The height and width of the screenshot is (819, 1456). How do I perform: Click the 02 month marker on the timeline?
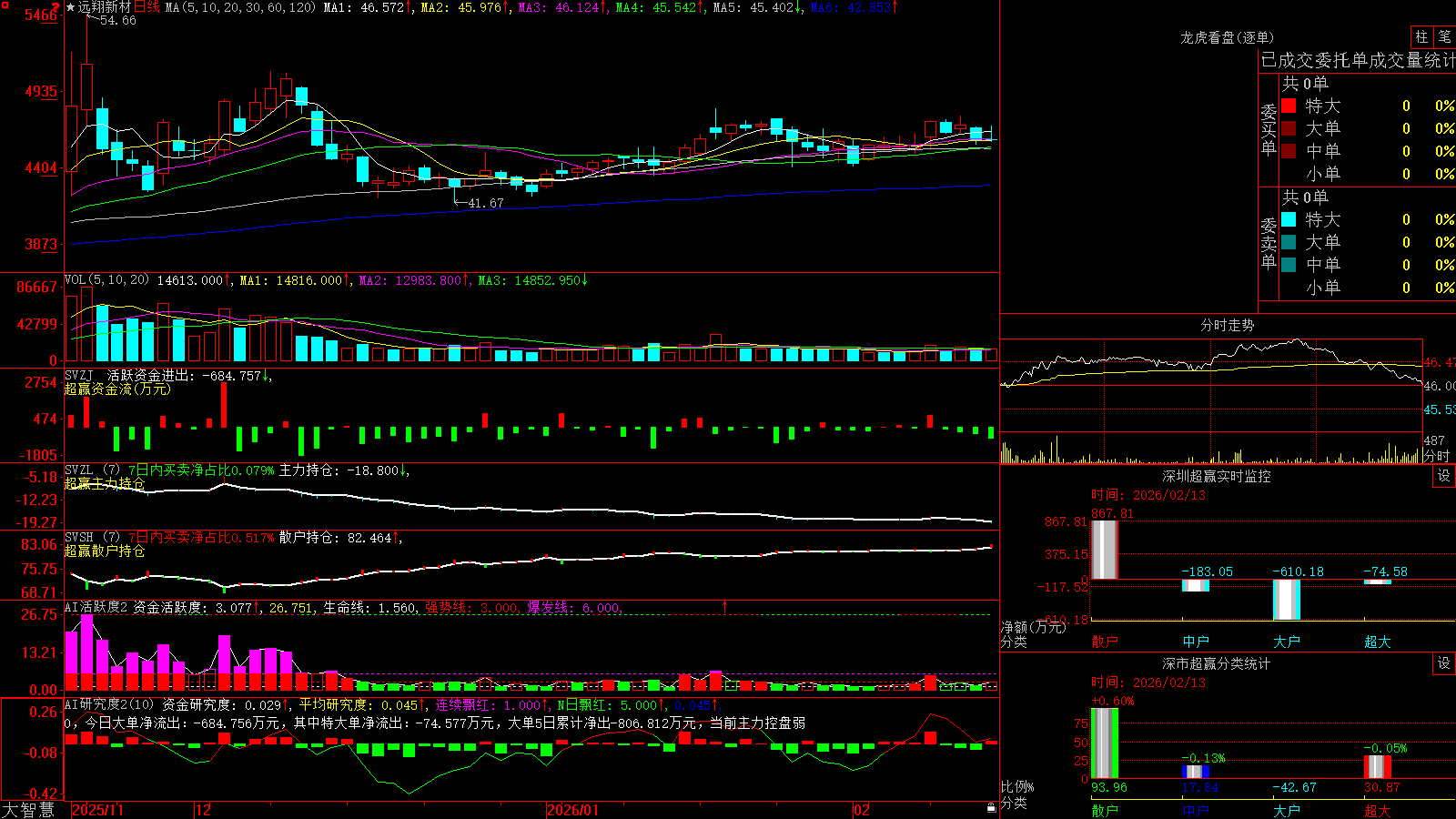(x=862, y=810)
